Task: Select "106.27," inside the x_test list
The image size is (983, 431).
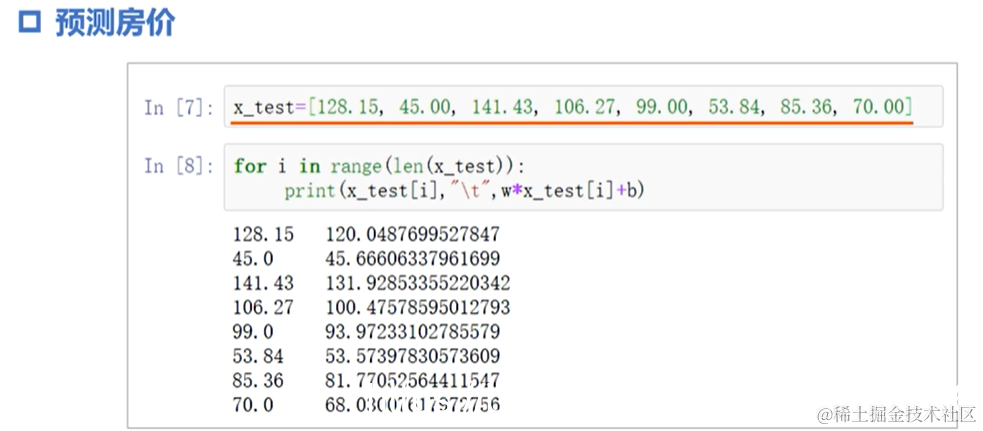Action: (587, 107)
